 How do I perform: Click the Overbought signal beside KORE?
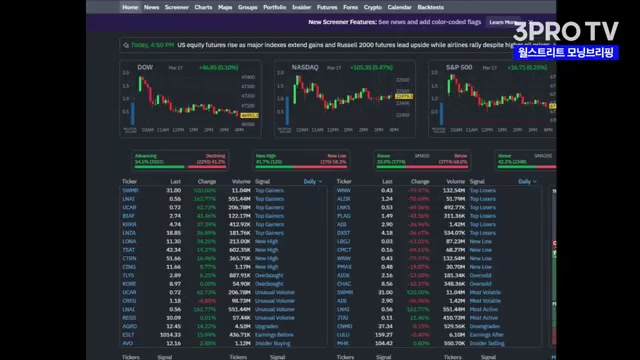tap(269, 284)
